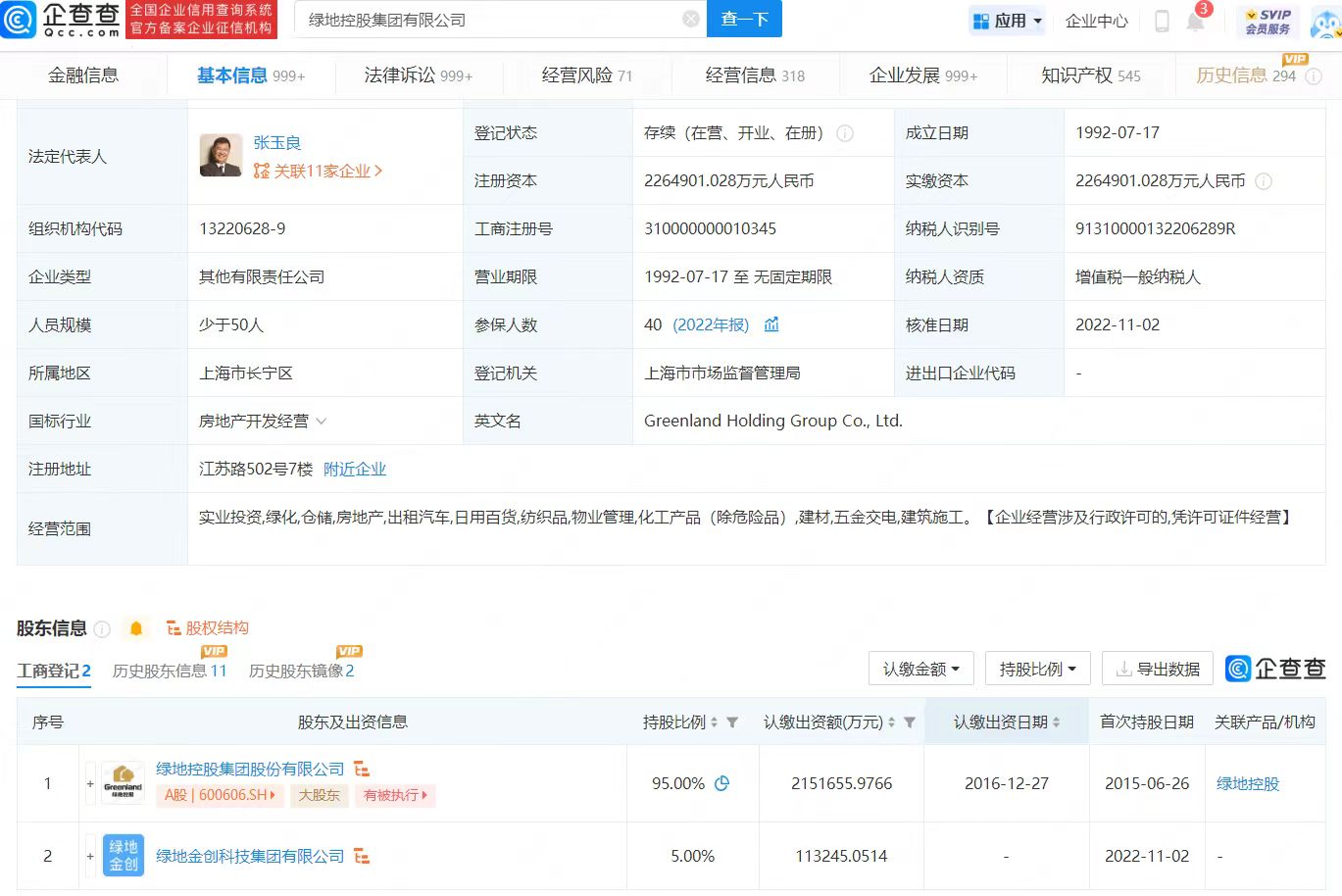Open 张玉良 legal representative link
This screenshot has width=1342, height=896.
[277, 143]
